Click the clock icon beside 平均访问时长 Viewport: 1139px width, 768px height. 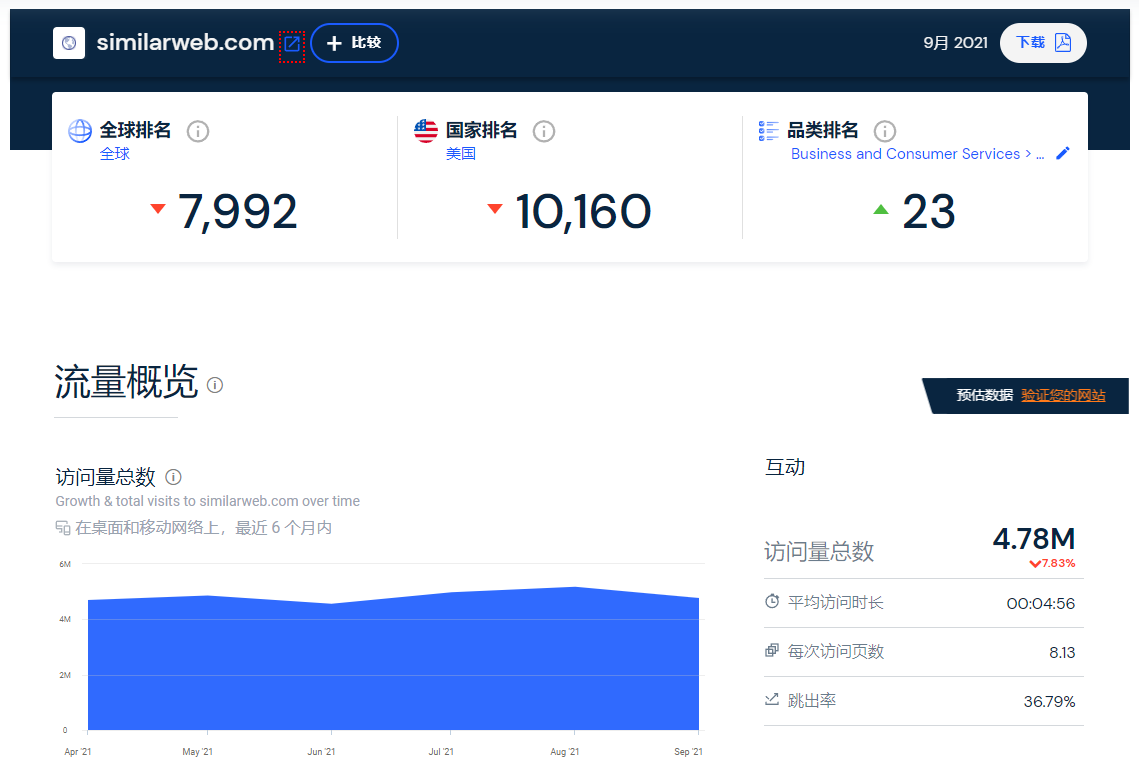click(772, 601)
